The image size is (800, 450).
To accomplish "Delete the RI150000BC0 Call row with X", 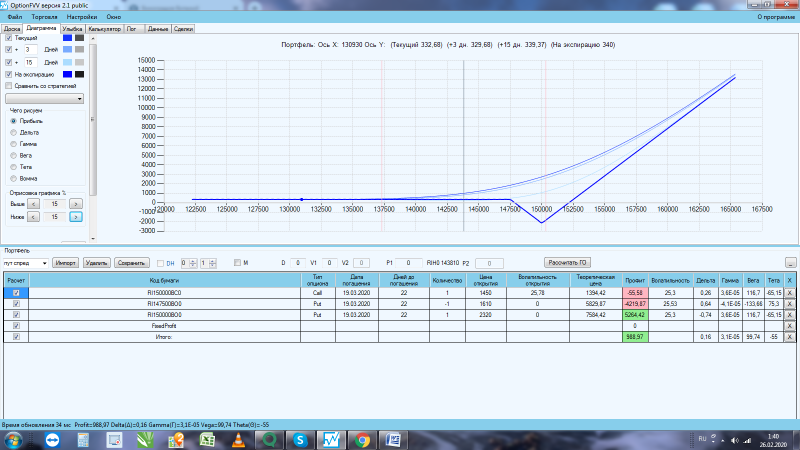I will [x=789, y=293].
